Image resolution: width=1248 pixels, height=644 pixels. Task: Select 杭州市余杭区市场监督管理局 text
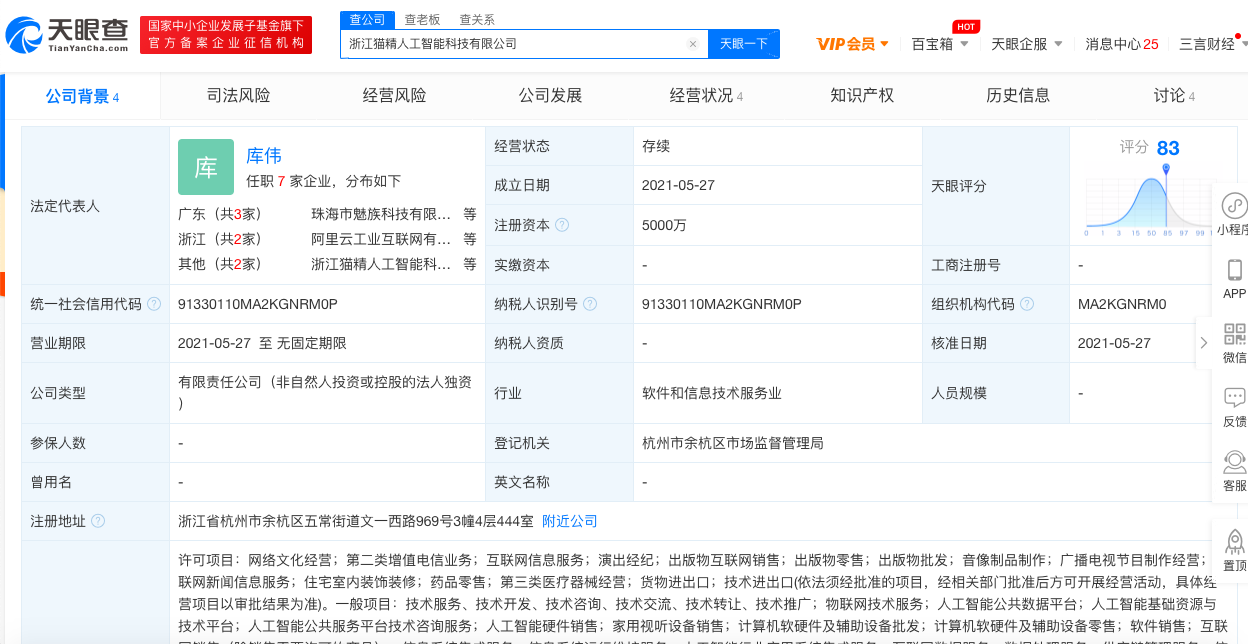coord(733,442)
